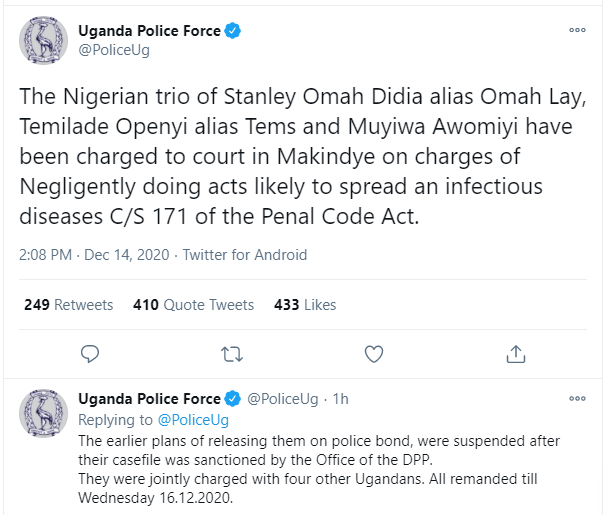View the 410 Quote Tweets list
Image resolution: width=603 pixels, height=515 pixels.
point(193,305)
